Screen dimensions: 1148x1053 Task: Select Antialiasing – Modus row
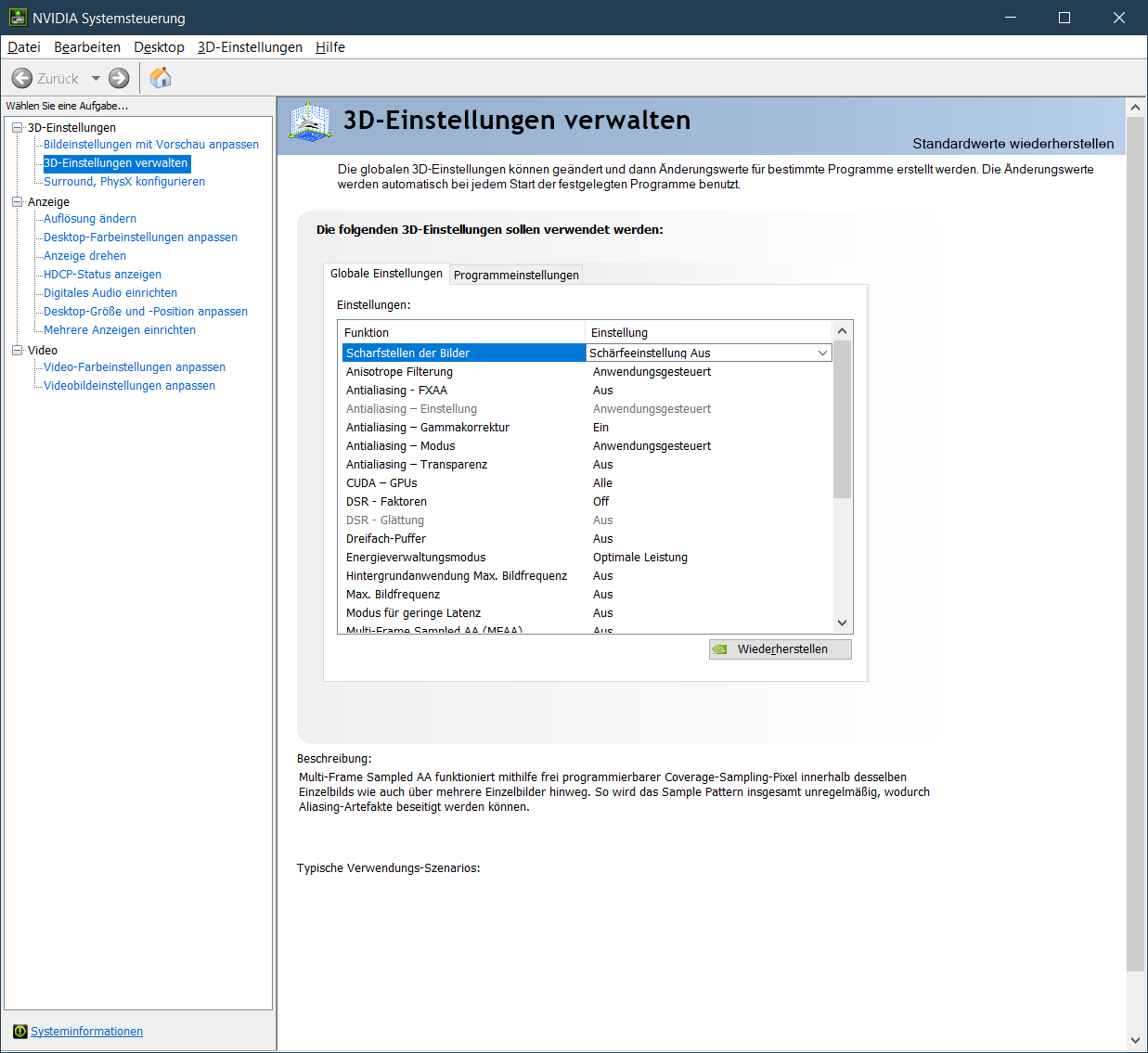point(587,445)
